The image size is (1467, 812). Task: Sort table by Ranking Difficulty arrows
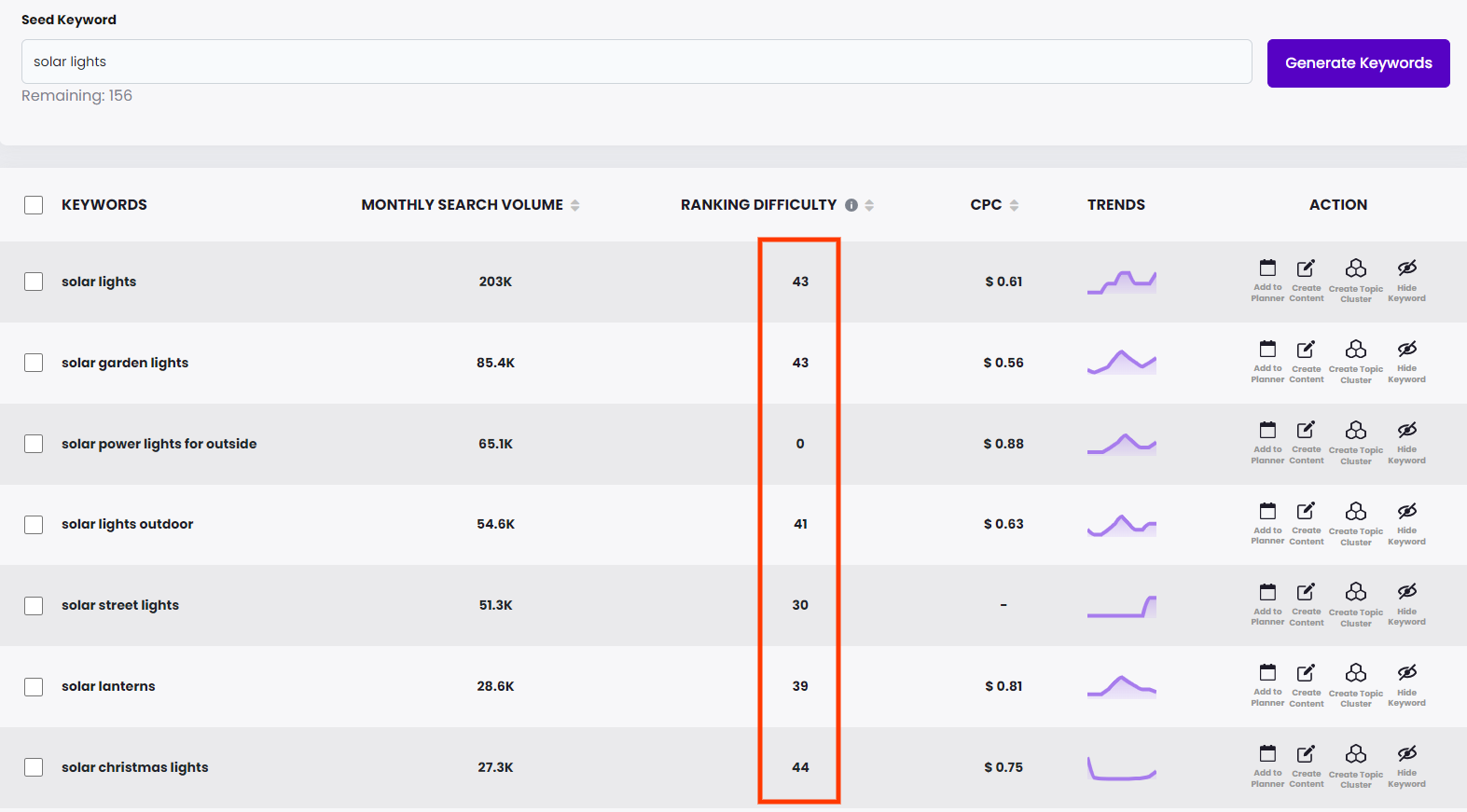point(869,205)
